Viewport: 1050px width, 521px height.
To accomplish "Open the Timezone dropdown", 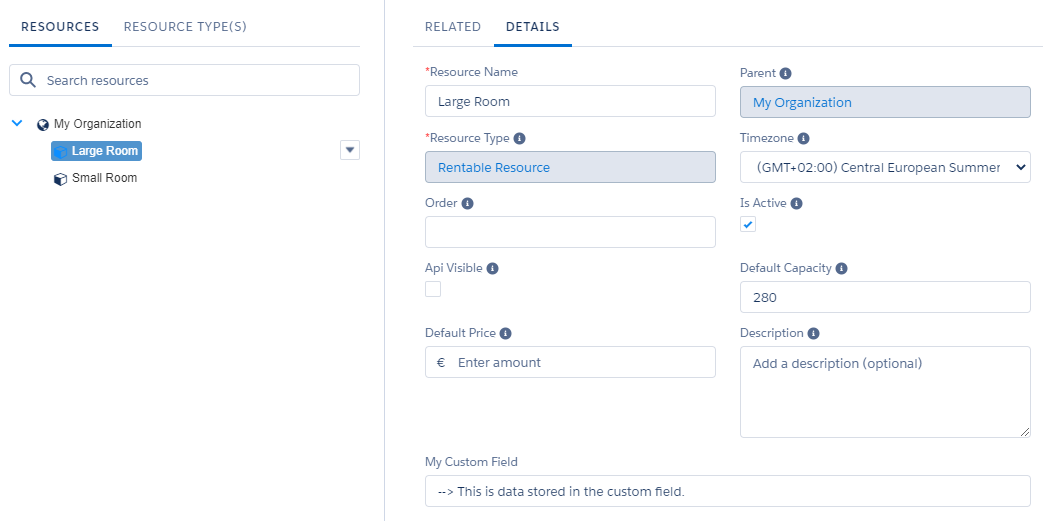I will (884, 168).
